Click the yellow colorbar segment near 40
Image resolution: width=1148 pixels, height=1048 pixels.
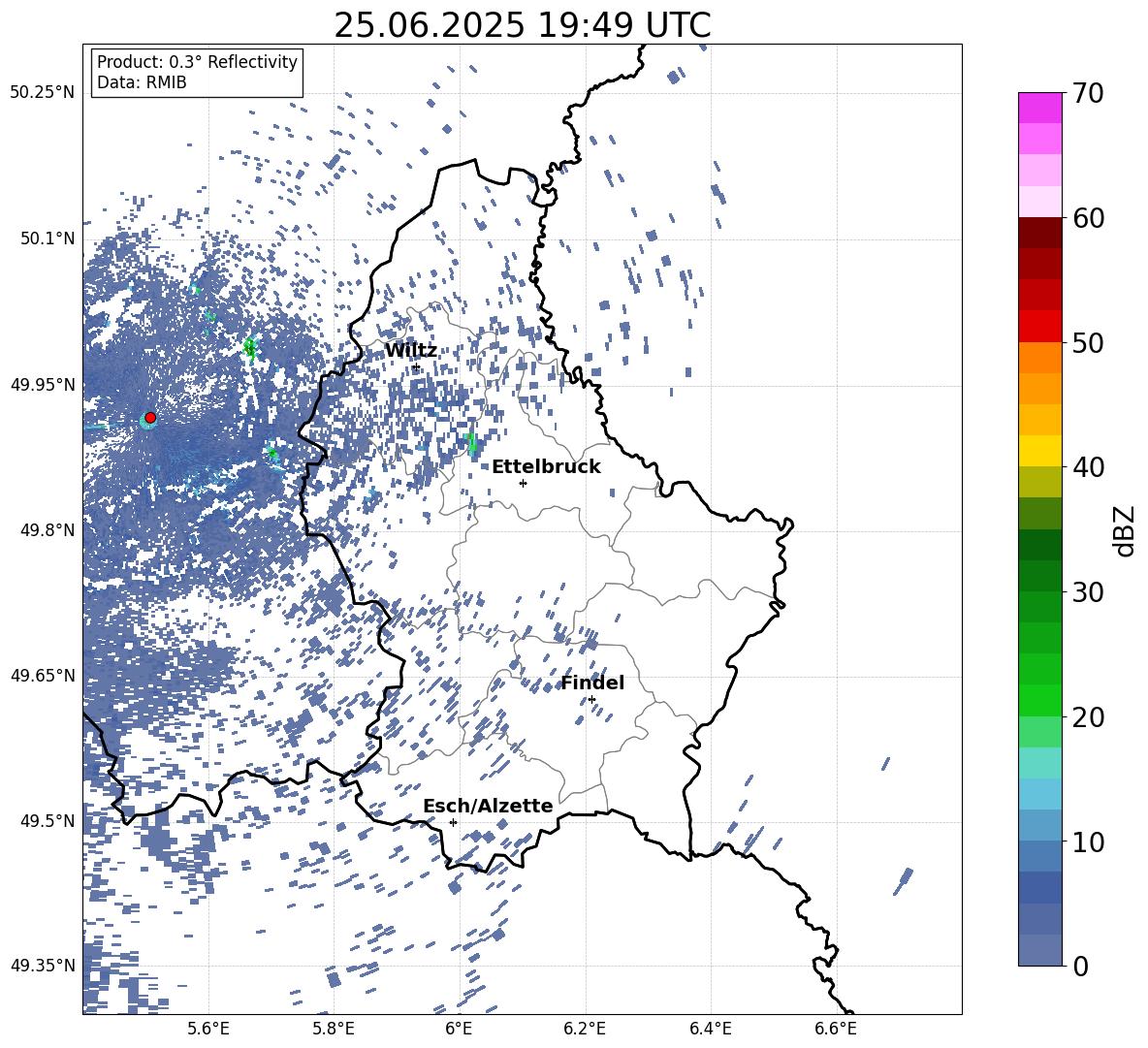click(1039, 451)
